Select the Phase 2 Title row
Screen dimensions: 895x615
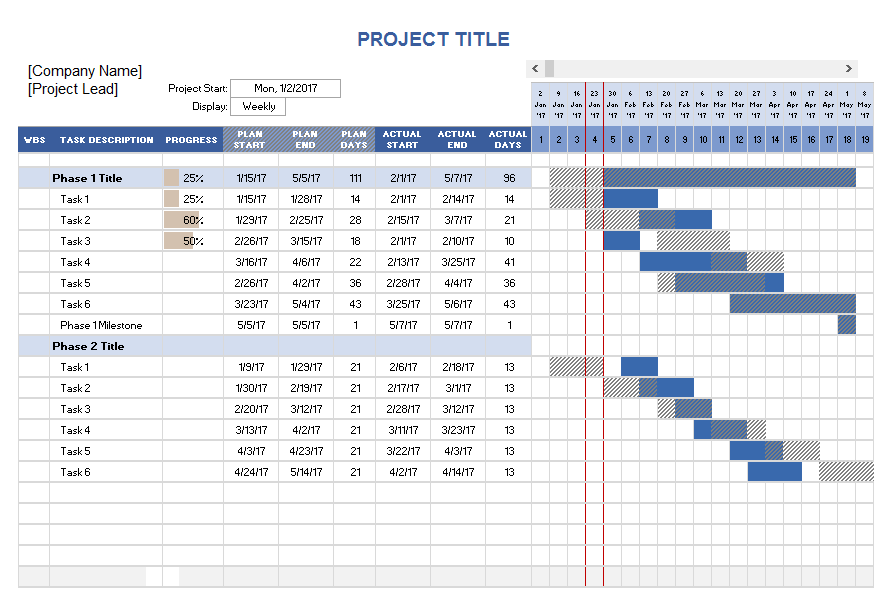(x=88, y=346)
